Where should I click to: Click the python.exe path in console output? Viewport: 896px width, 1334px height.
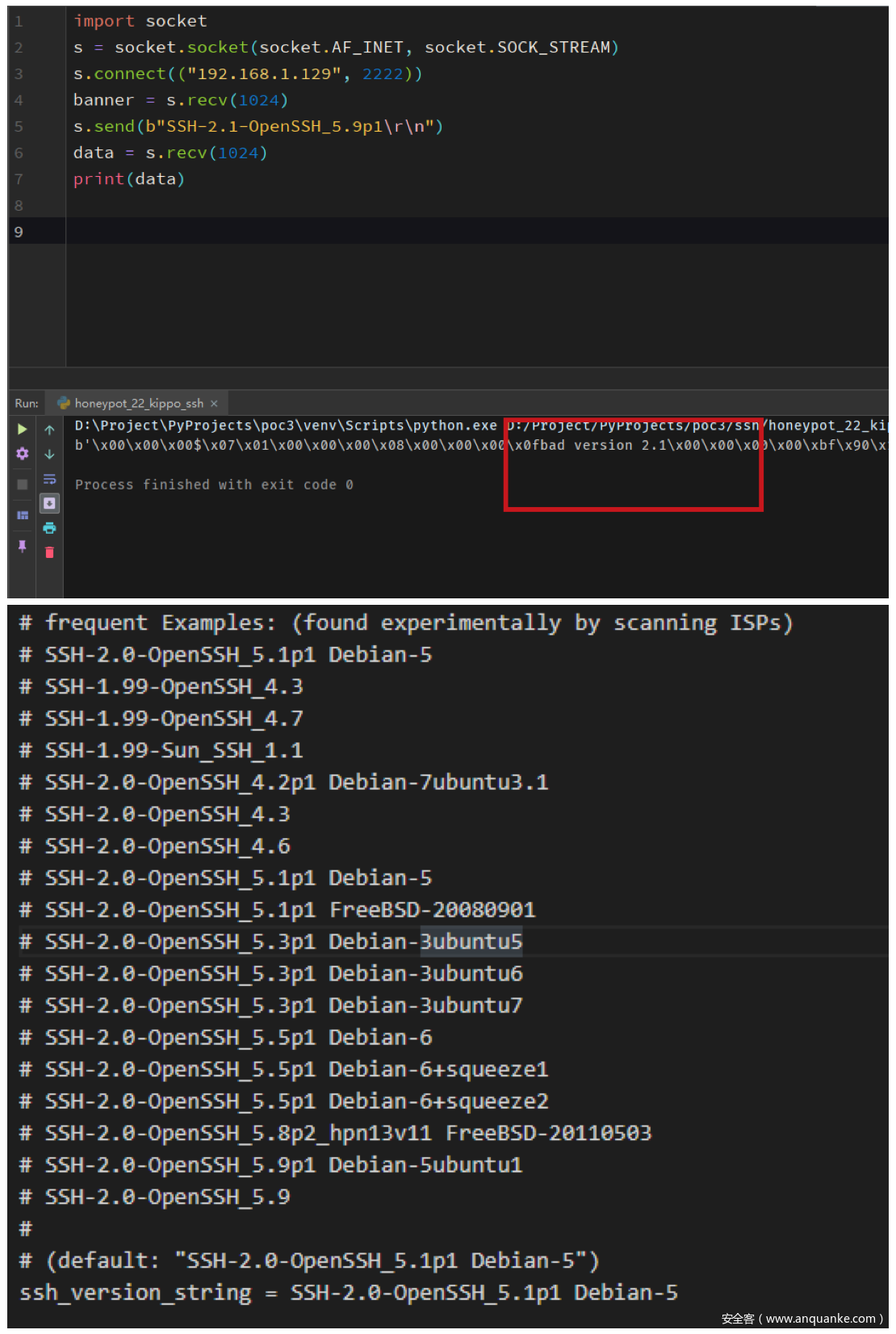286,426
